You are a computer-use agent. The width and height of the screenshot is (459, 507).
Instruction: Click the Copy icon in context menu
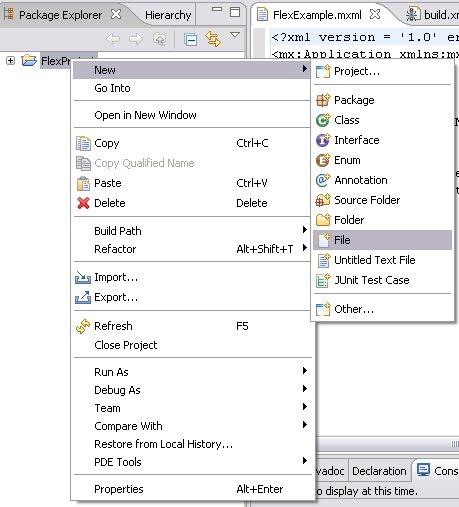[x=83, y=143]
